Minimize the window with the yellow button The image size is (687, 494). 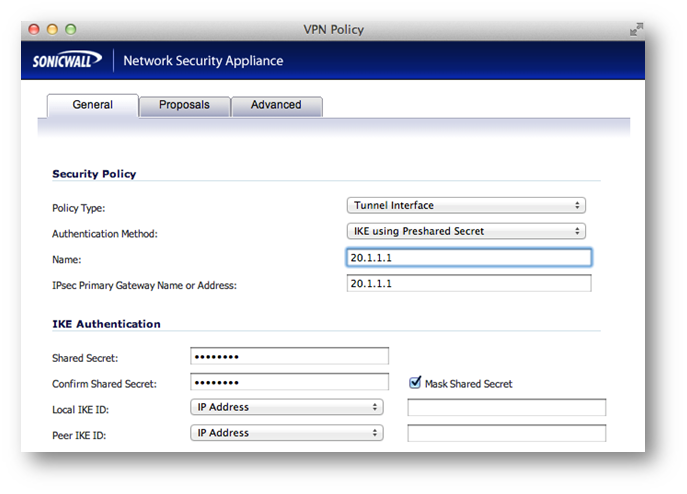[x=53, y=30]
